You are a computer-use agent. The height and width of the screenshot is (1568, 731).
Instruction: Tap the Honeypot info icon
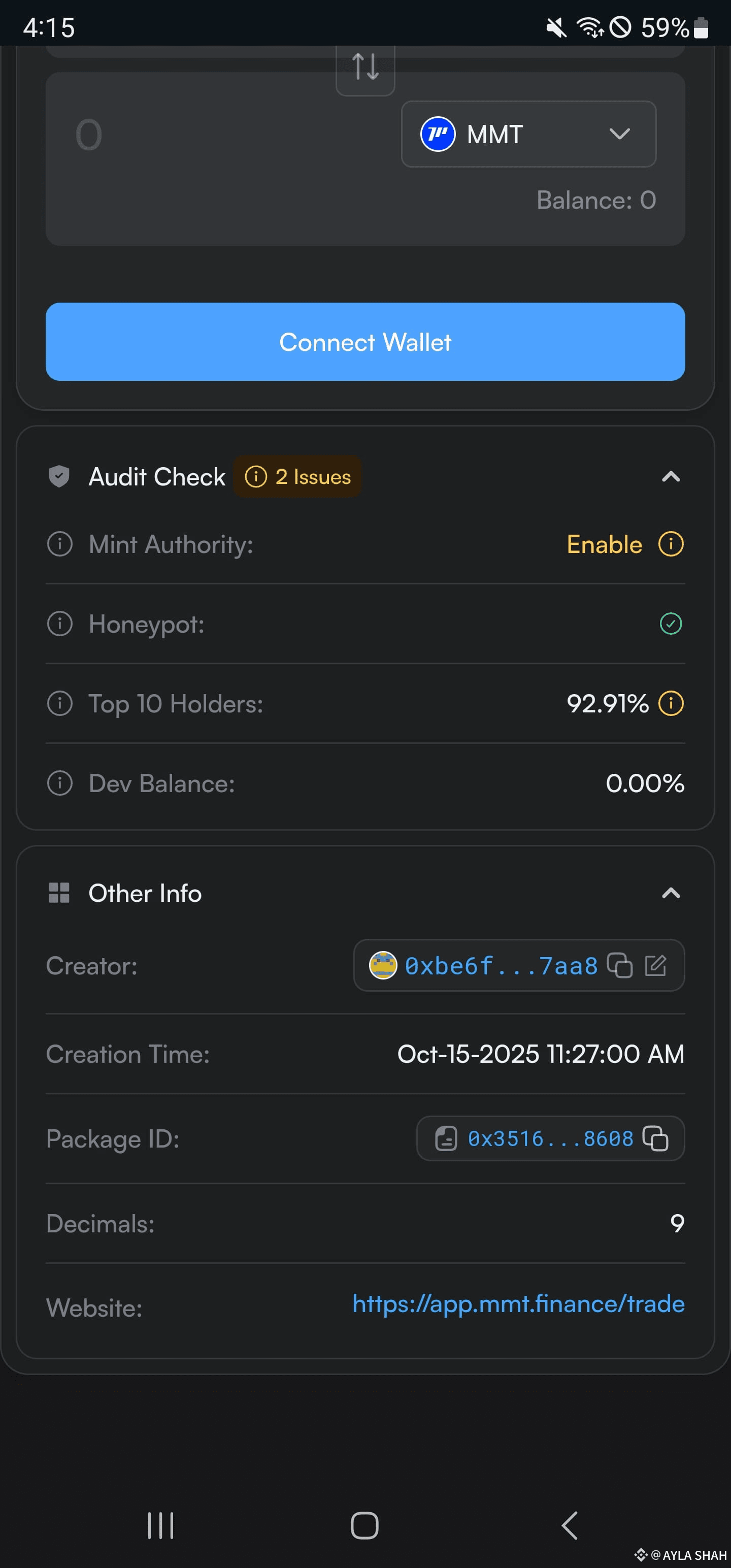coord(60,624)
